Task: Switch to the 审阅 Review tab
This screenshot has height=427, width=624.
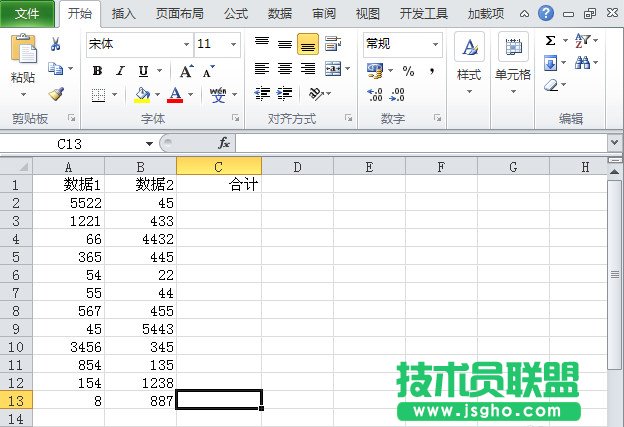Action: [x=324, y=14]
